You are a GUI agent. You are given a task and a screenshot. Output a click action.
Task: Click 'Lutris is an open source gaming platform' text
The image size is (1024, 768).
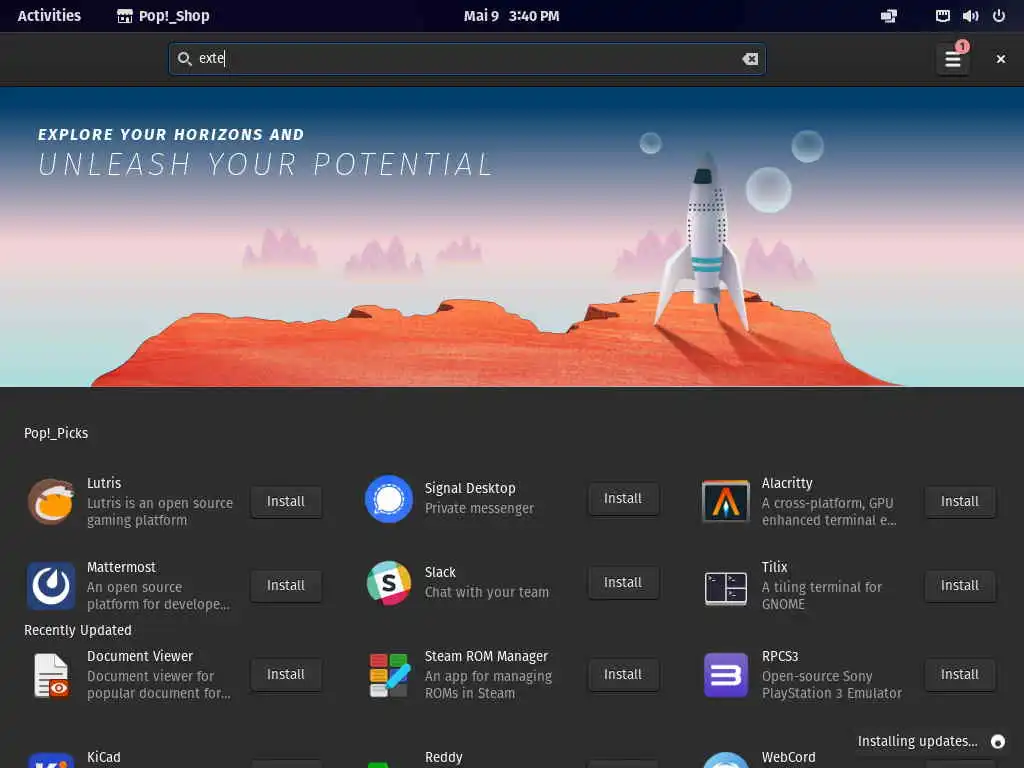(160, 512)
